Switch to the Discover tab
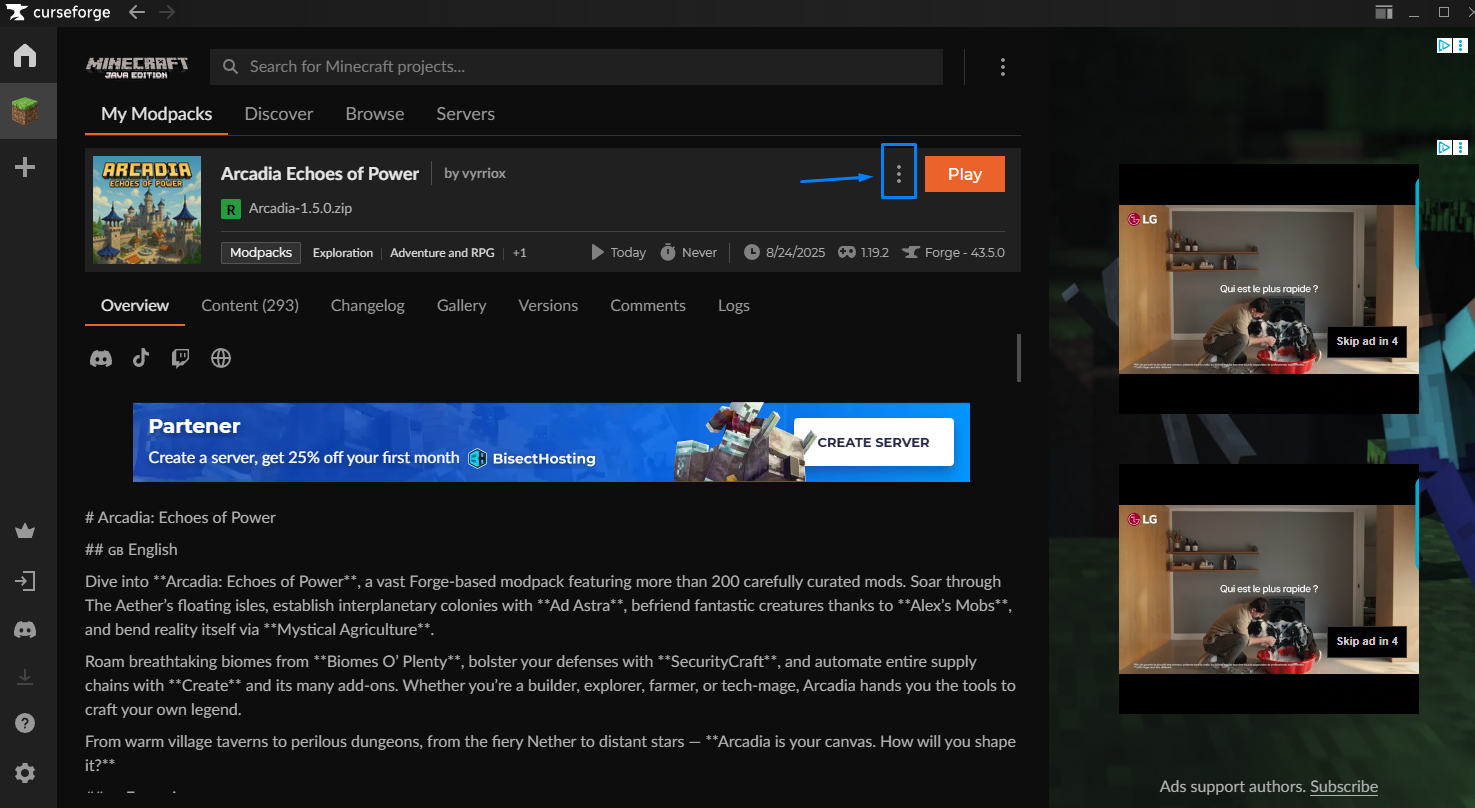 point(279,114)
